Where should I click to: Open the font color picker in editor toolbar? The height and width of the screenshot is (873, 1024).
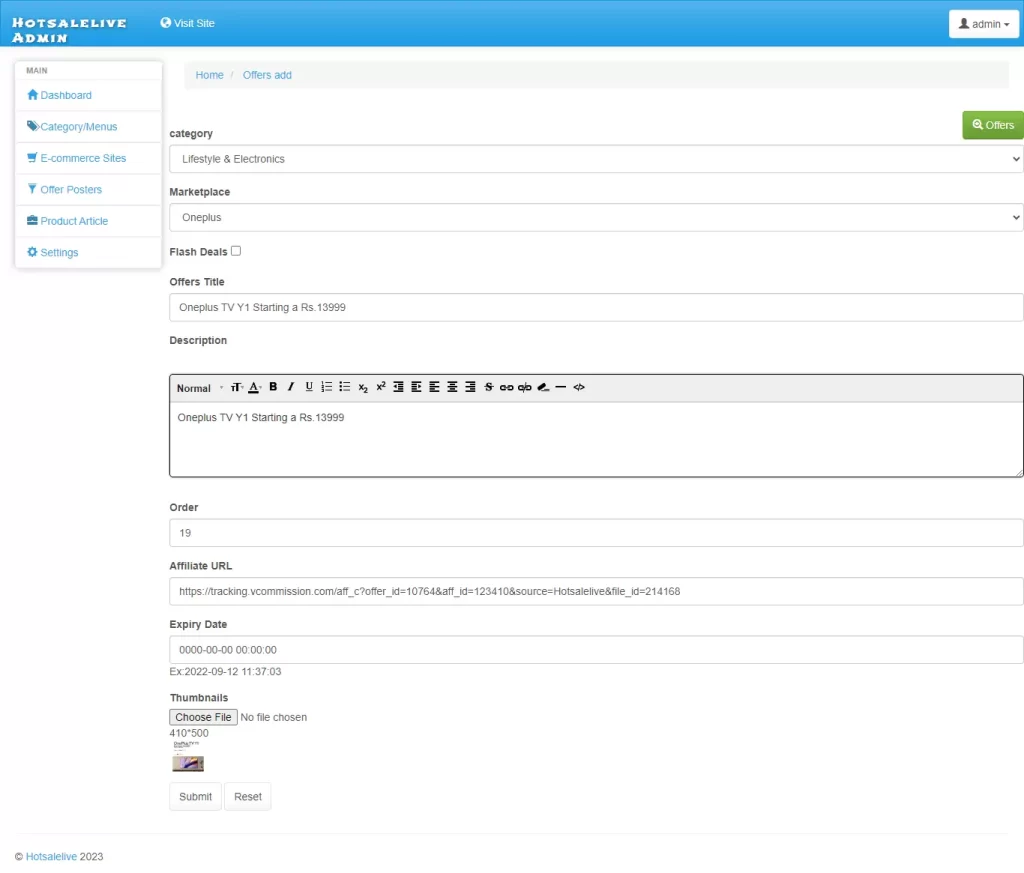click(255, 387)
